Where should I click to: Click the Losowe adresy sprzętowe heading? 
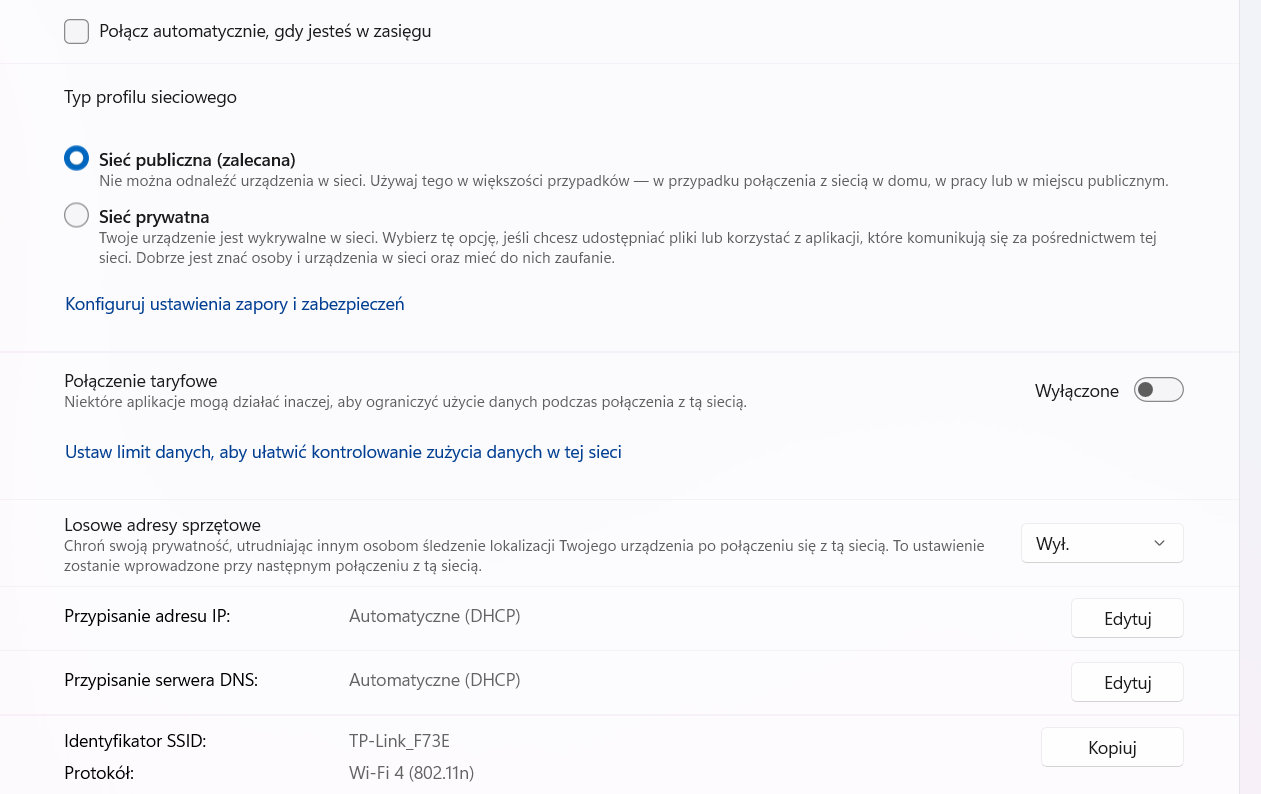pyautogui.click(x=162, y=525)
